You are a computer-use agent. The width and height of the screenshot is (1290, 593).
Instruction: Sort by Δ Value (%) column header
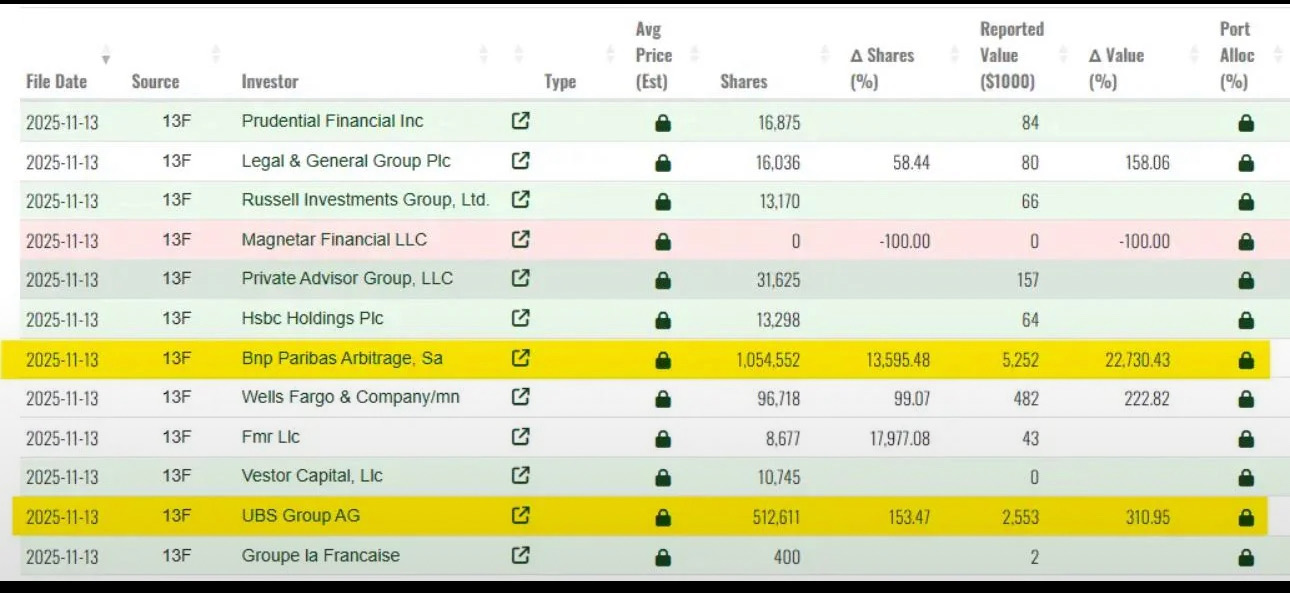click(1116, 68)
